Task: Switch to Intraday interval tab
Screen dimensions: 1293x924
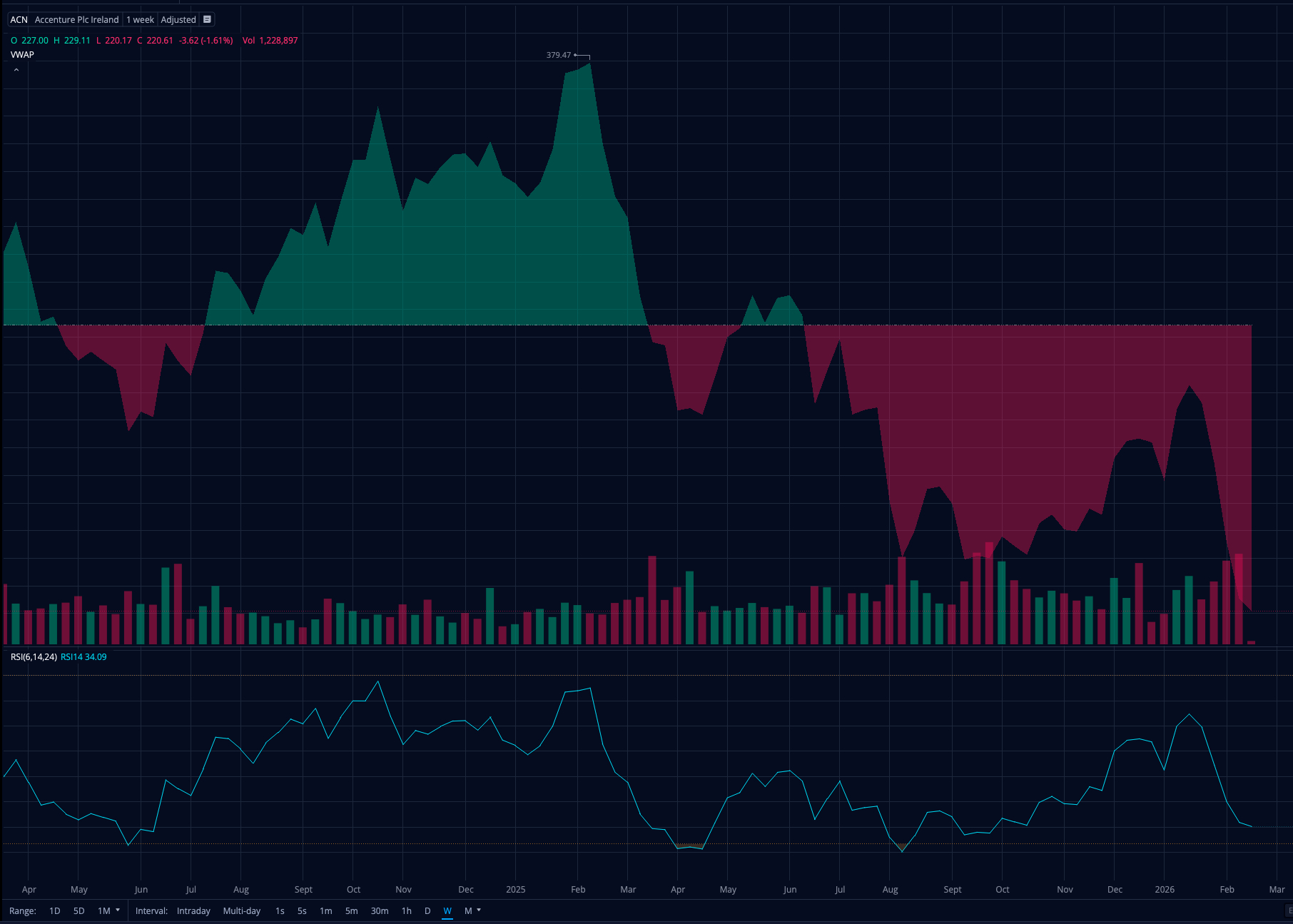Action: pyautogui.click(x=193, y=910)
